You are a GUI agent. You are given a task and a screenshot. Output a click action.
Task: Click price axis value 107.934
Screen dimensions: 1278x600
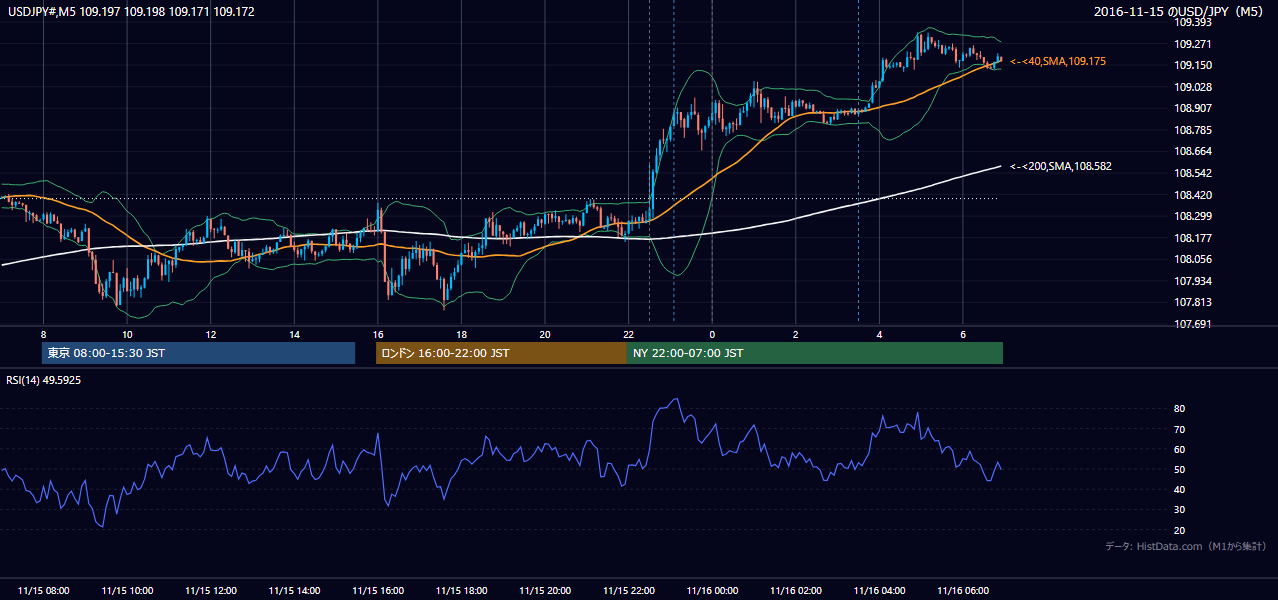[1193, 281]
